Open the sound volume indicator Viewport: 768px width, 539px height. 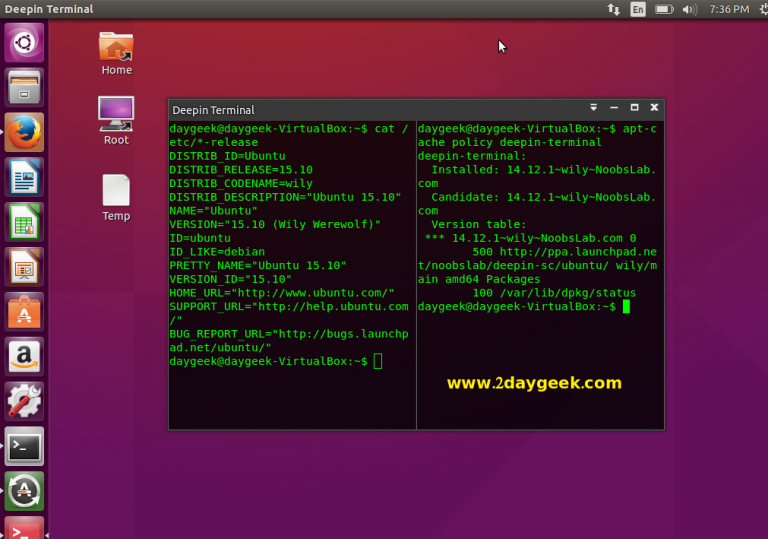690,9
